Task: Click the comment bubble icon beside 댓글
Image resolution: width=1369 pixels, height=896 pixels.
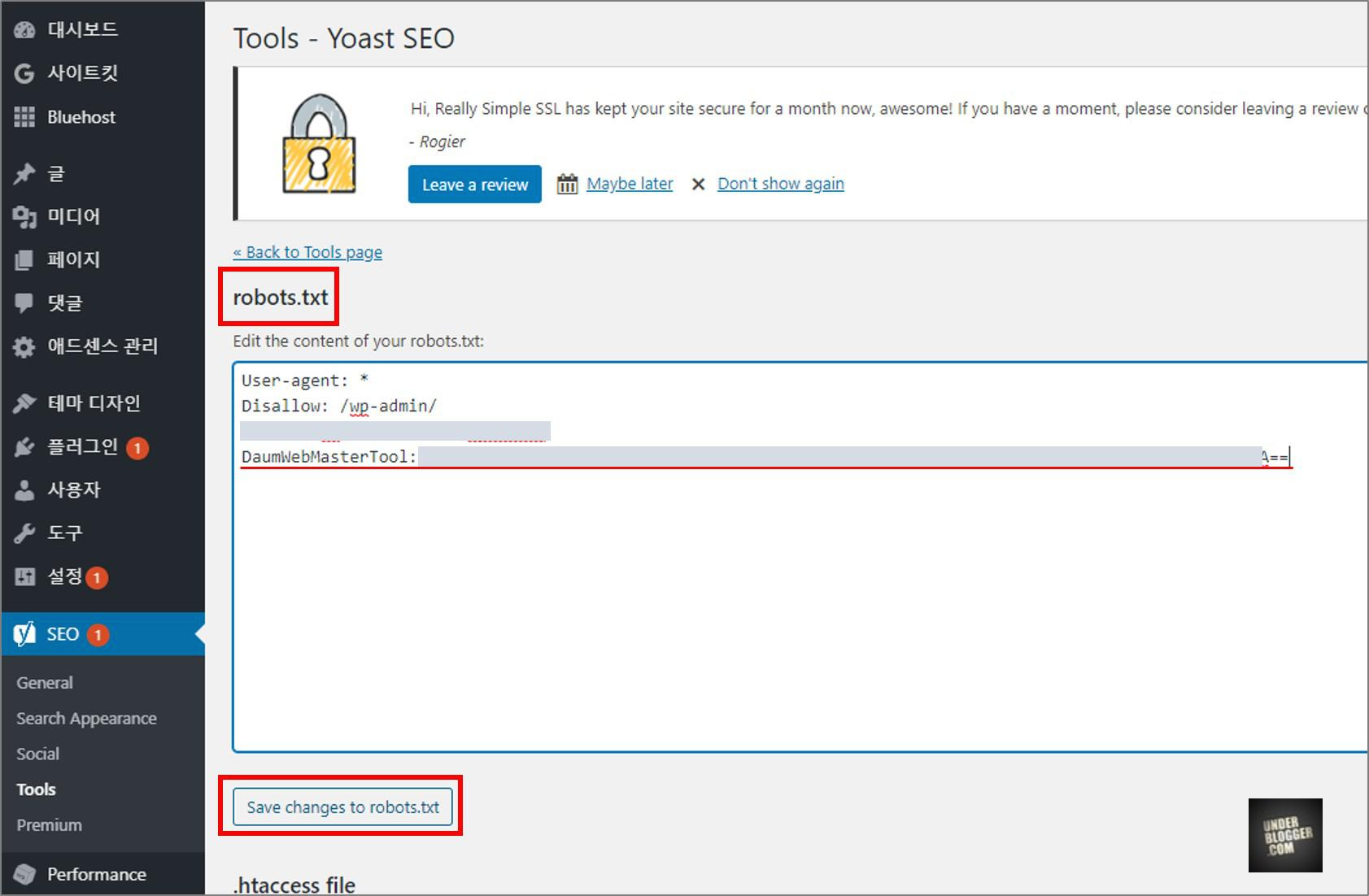Action: [24, 303]
